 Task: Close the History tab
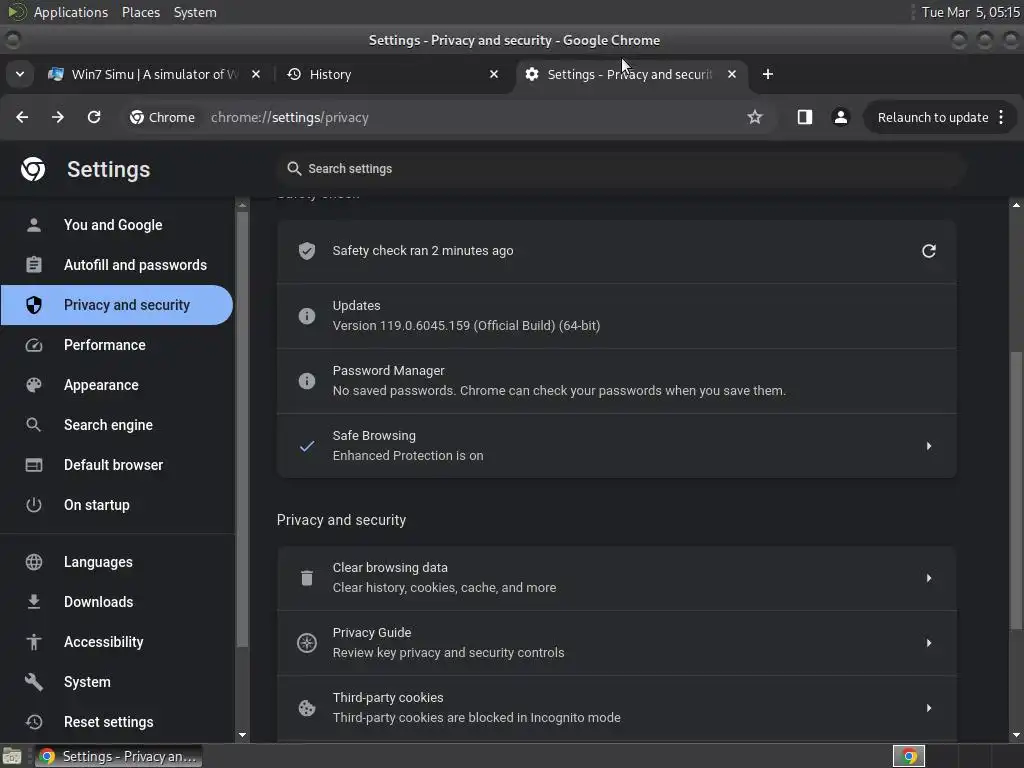(494, 74)
